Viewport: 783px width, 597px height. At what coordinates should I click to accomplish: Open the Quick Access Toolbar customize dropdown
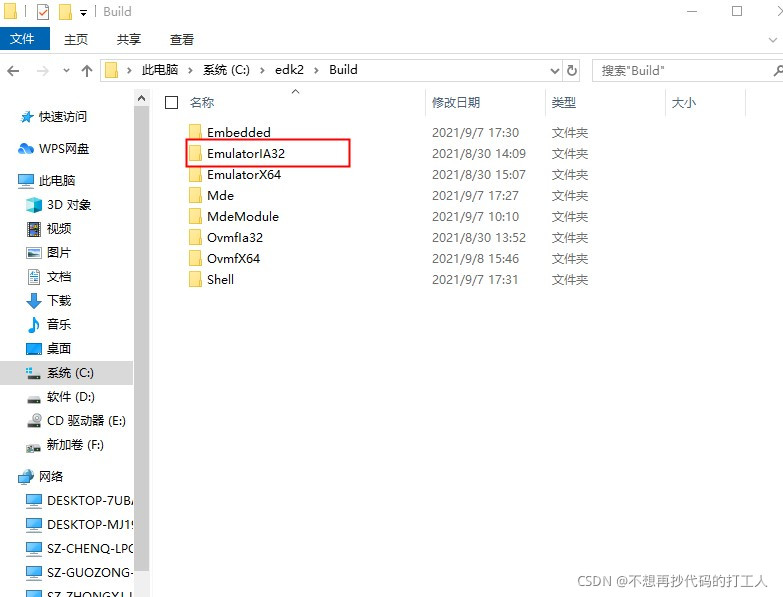click(x=83, y=13)
